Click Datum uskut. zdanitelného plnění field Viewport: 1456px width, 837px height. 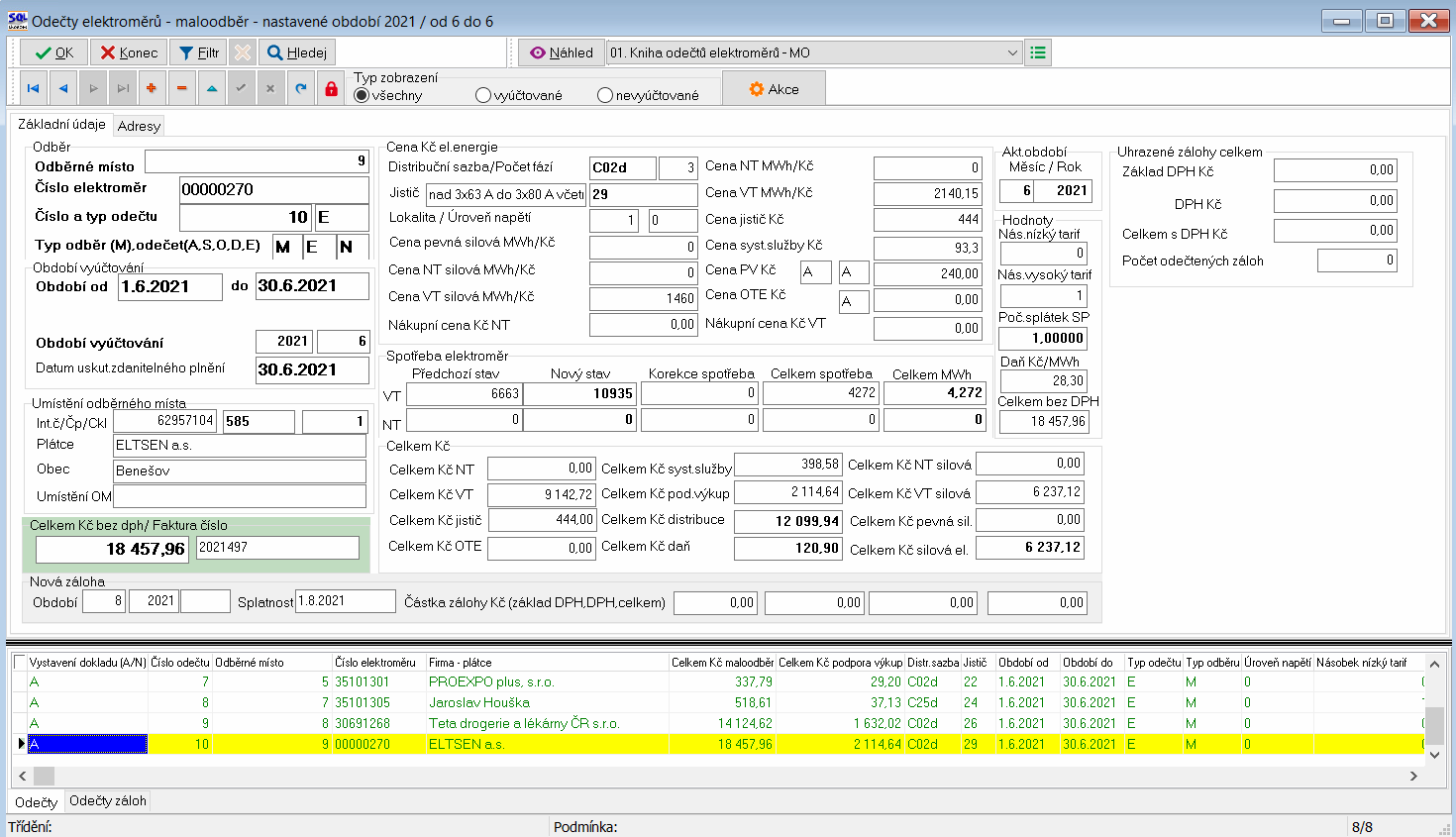coord(312,369)
